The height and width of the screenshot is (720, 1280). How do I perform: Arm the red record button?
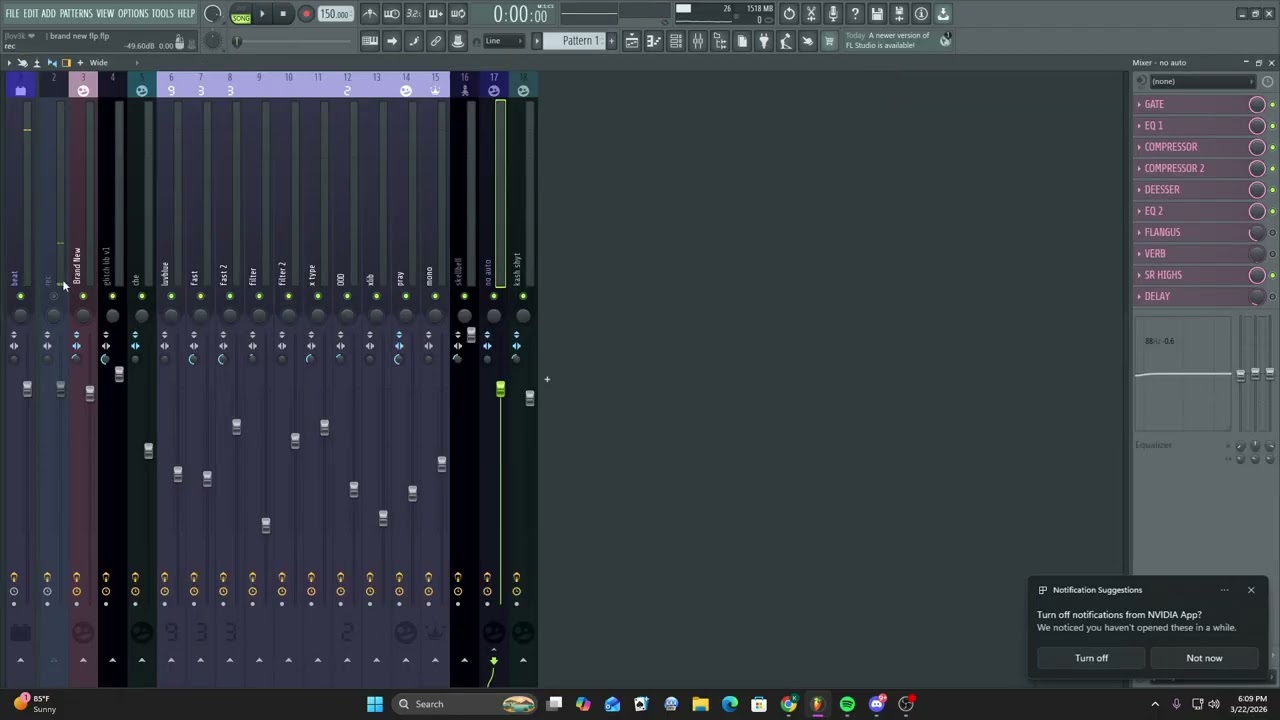point(306,14)
